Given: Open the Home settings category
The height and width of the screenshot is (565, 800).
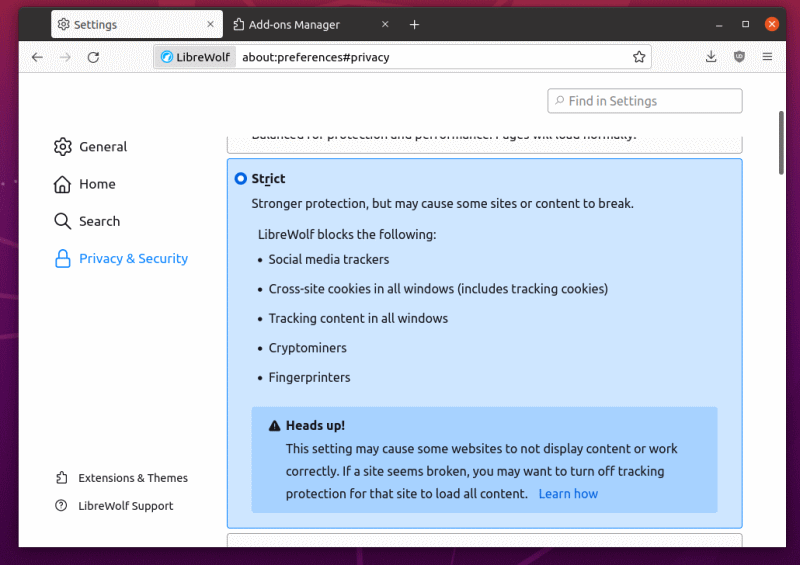Looking at the screenshot, I should point(97,184).
